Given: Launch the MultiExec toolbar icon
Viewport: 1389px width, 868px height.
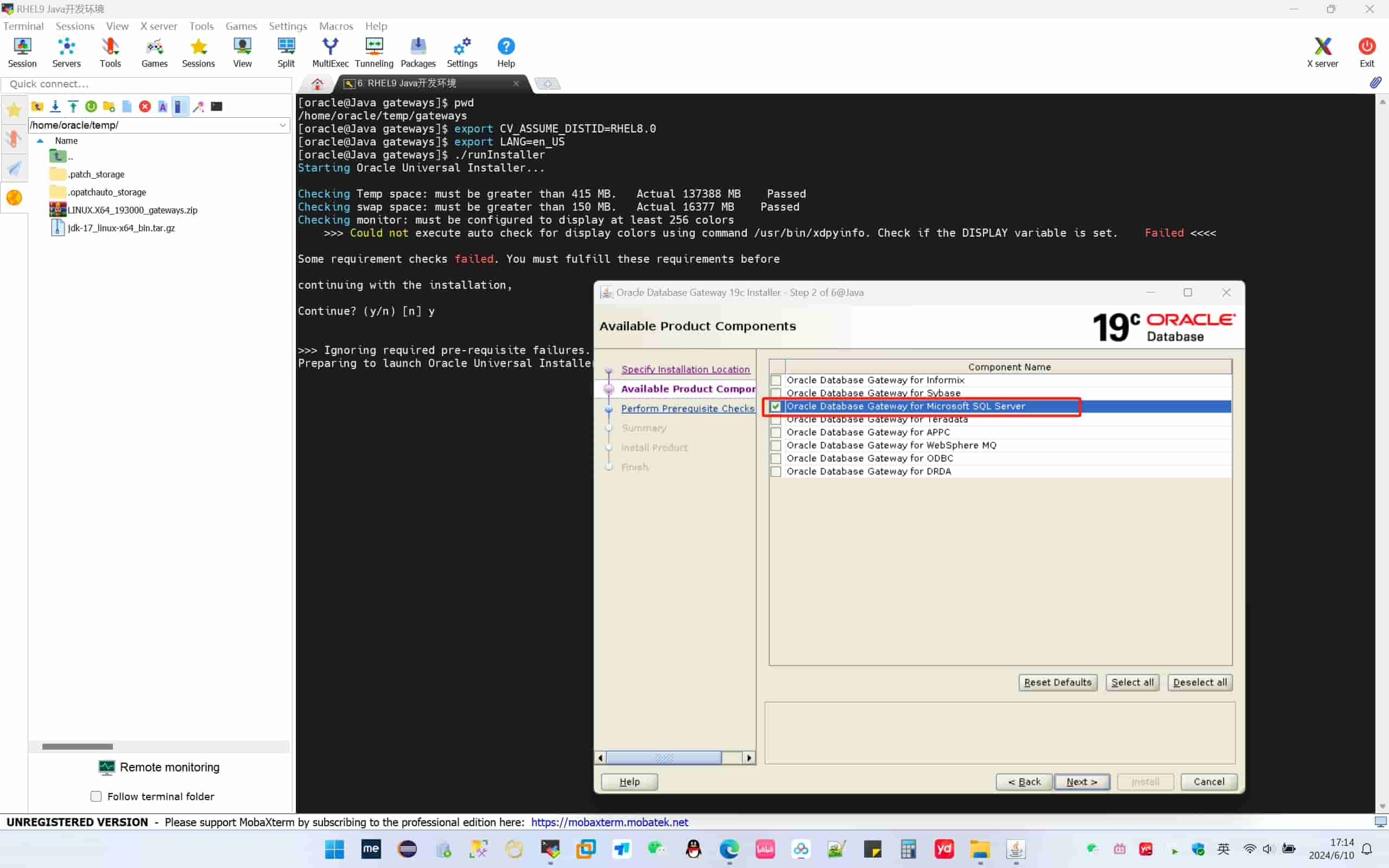Looking at the screenshot, I should tap(330, 52).
